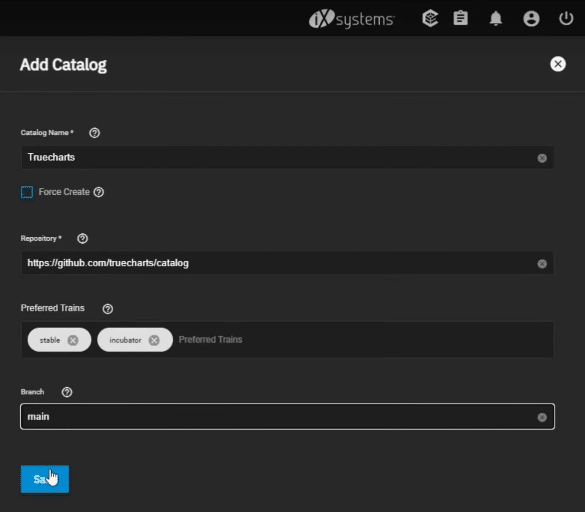Screen dimensions: 585x512
Task: Click the Catalog Name input field
Action: tap(287, 157)
